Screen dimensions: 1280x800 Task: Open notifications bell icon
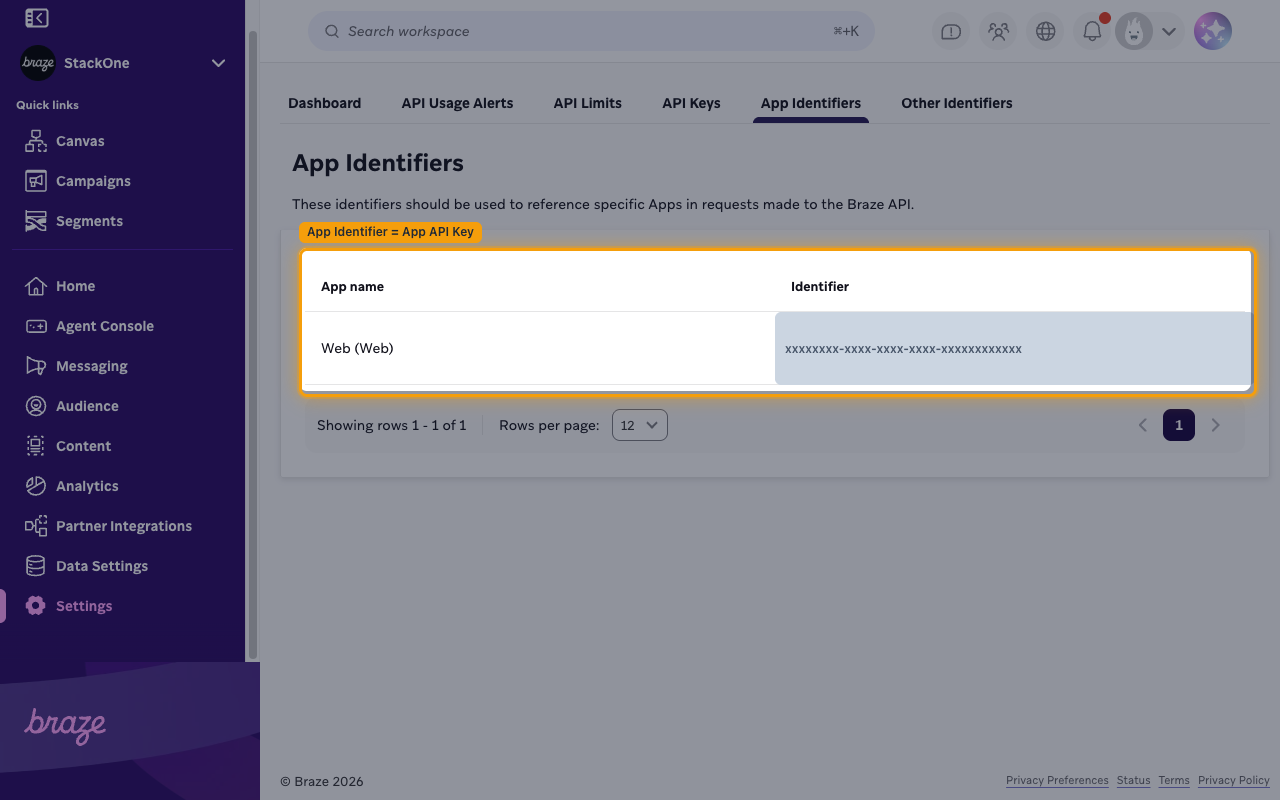coord(1092,31)
